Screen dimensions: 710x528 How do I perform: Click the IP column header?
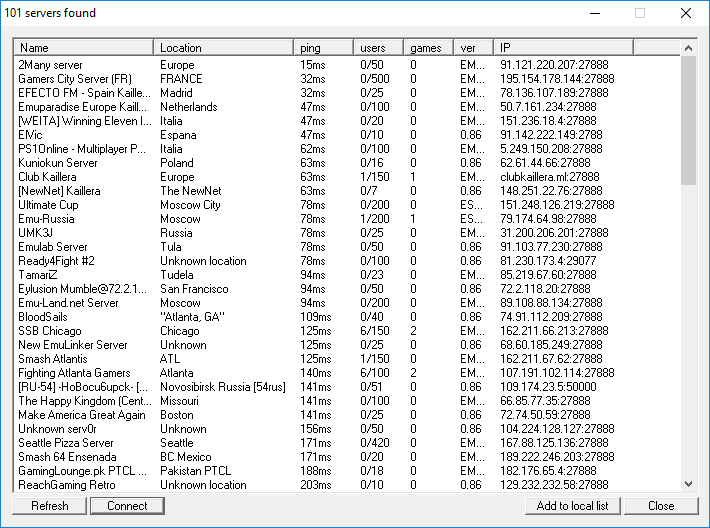coord(563,48)
